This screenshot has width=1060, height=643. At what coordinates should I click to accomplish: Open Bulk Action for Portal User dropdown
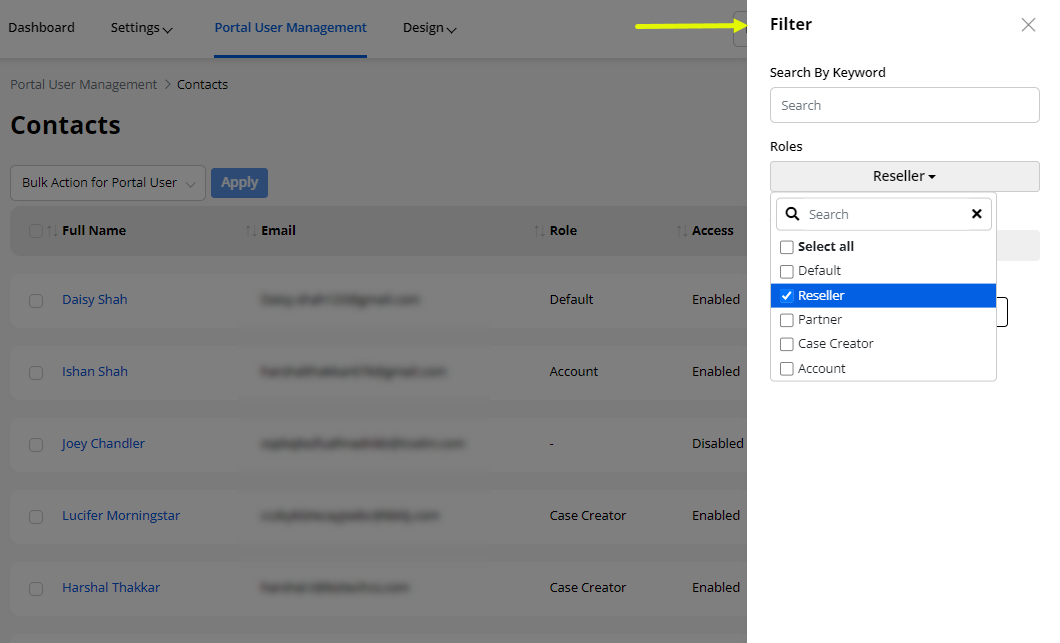tap(108, 183)
